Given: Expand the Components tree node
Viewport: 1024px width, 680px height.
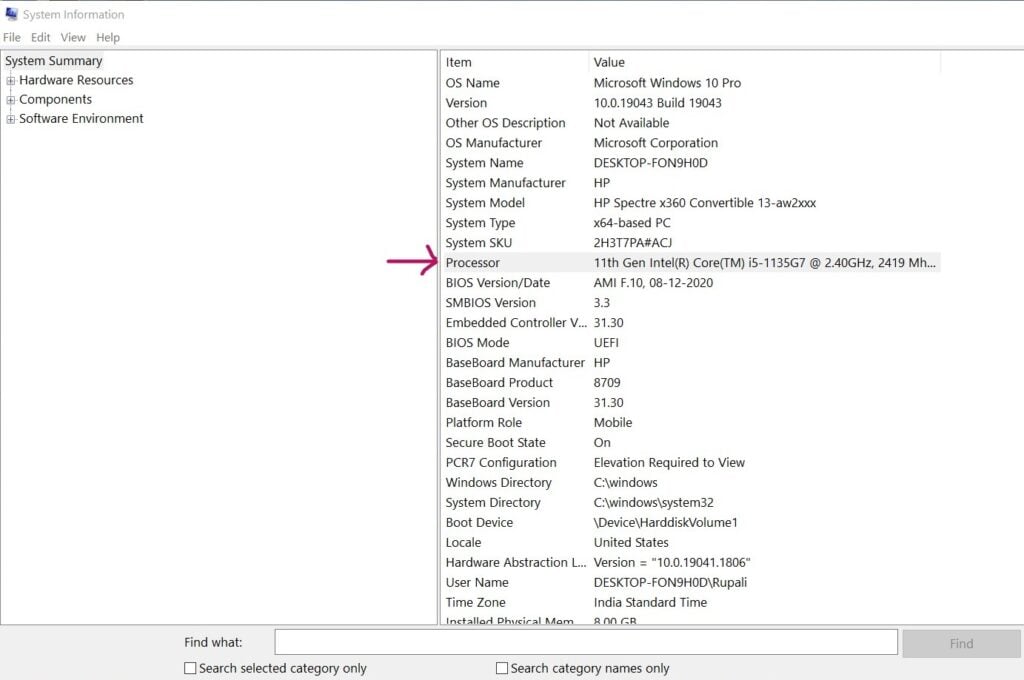Looking at the screenshot, I should [10, 99].
